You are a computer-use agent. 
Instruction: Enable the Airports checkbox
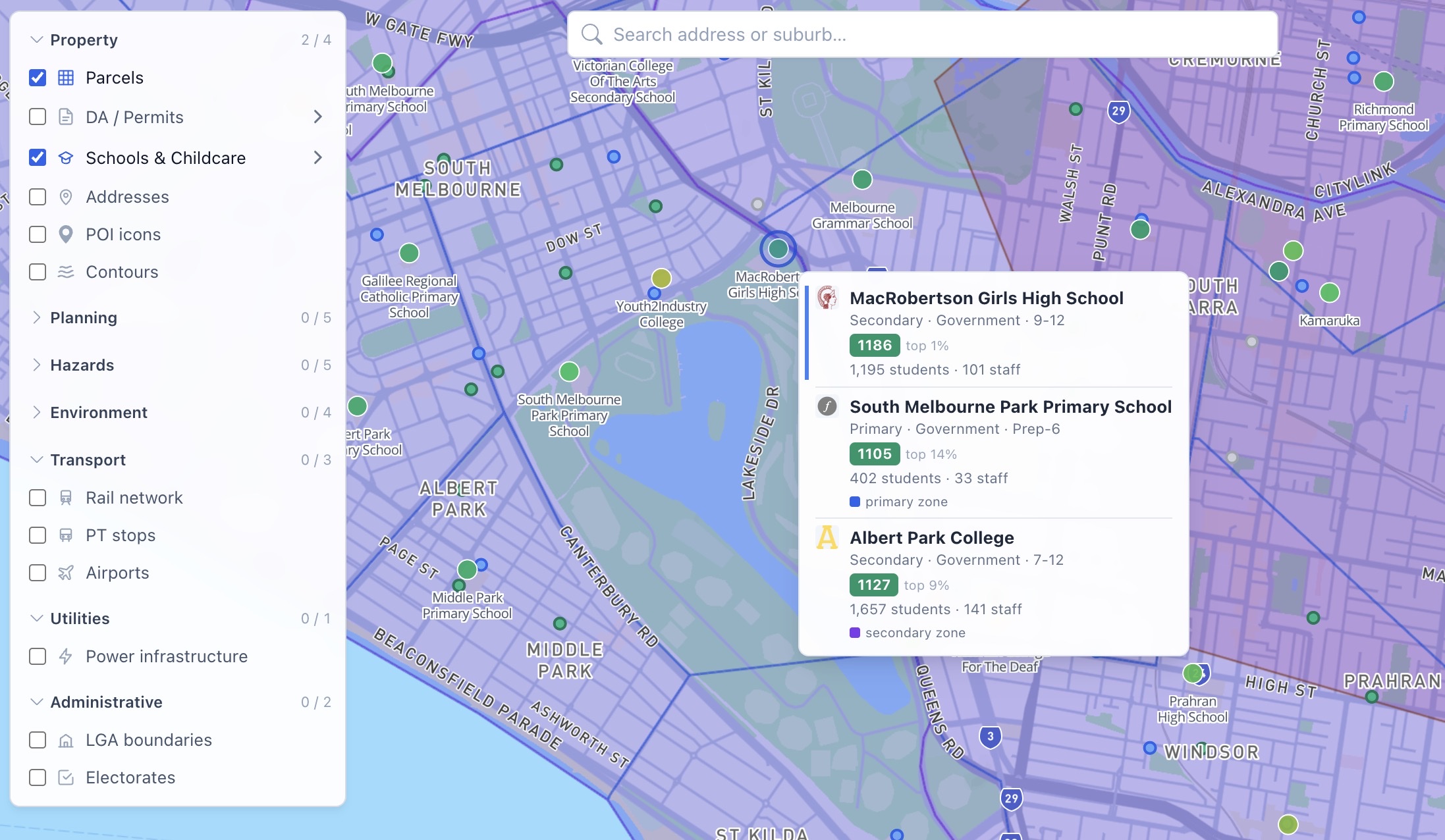click(38, 573)
